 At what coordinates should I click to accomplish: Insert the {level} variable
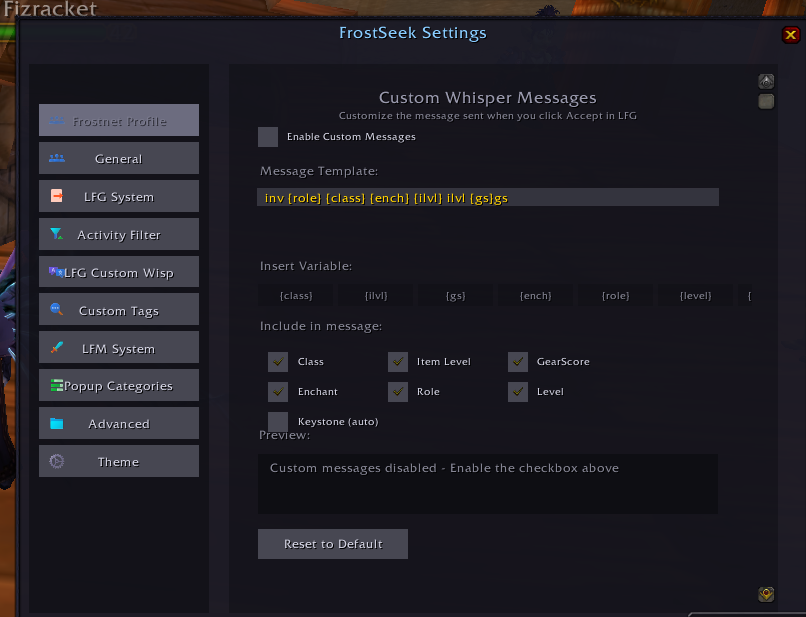695,296
